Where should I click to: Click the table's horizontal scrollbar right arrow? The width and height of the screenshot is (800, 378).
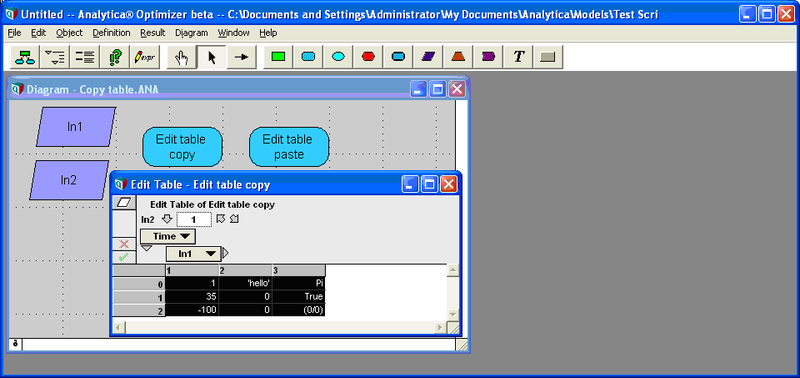[440, 327]
